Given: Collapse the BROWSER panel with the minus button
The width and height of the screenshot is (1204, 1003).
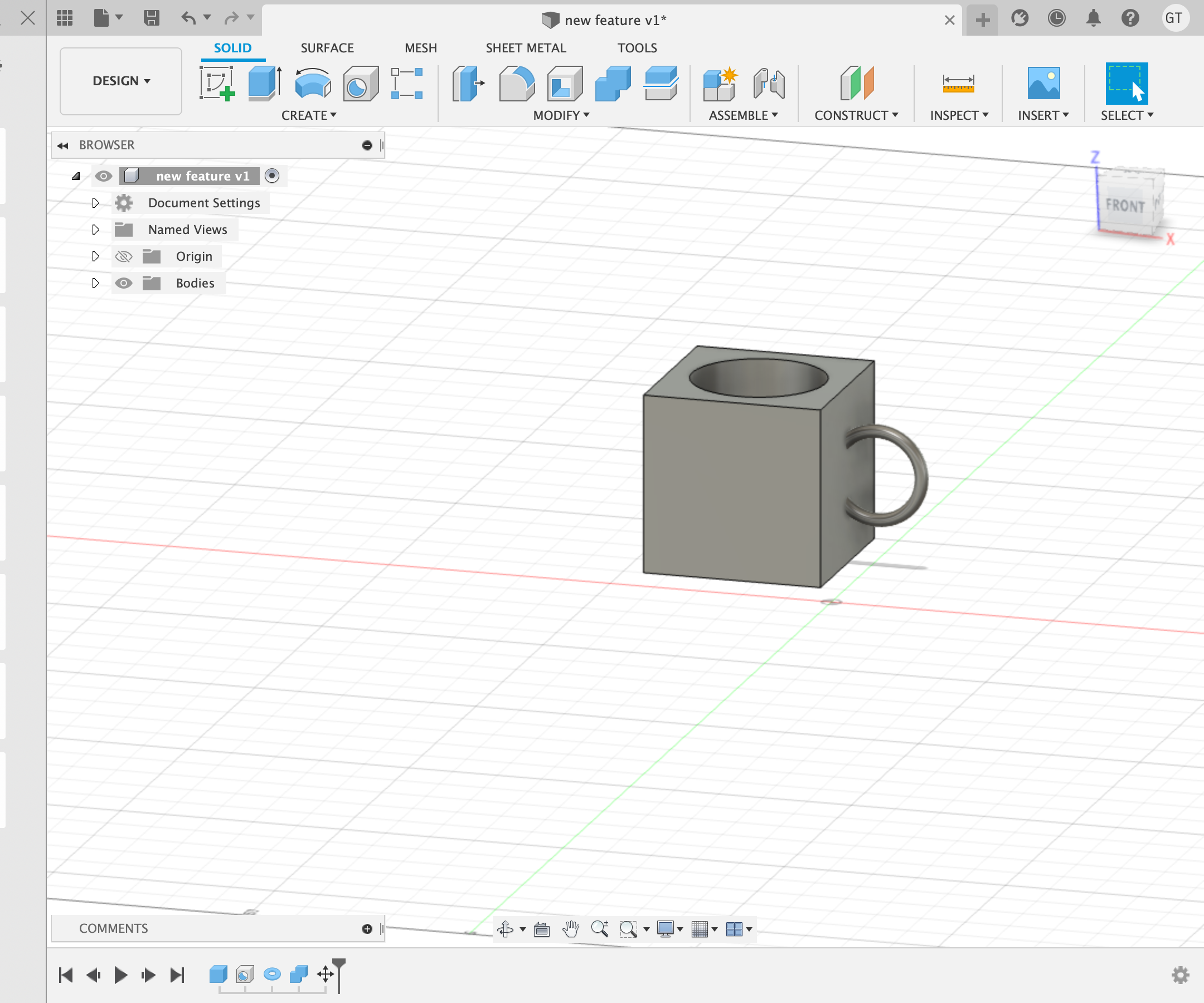Looking at the screenshot, I should click(367, 145).
